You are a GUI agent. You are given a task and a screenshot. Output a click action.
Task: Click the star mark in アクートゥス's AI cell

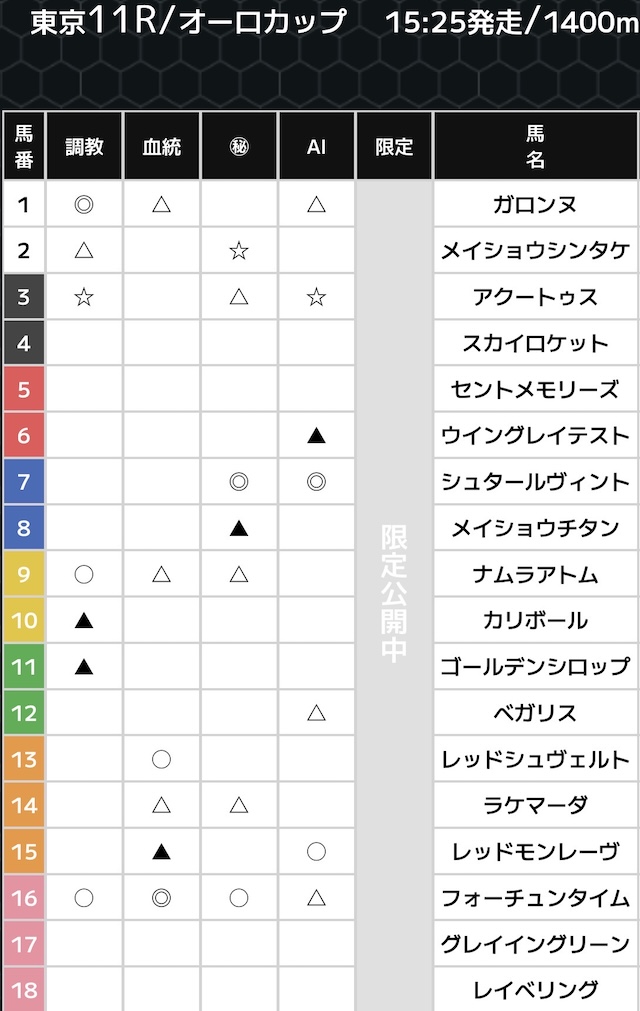[x=317, y=297]
